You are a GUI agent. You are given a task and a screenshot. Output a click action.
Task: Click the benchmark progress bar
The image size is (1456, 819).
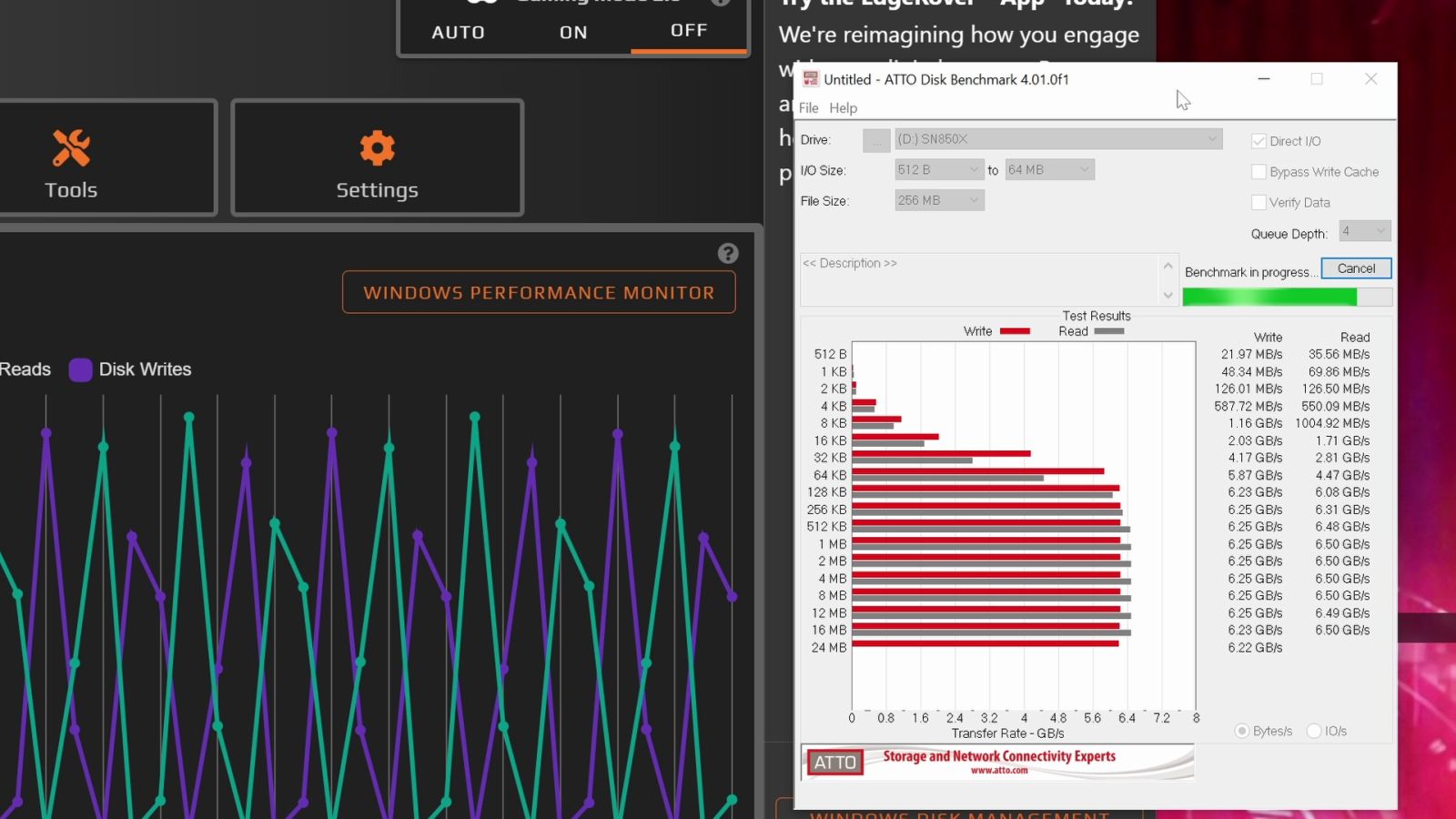pos(1287,297)
